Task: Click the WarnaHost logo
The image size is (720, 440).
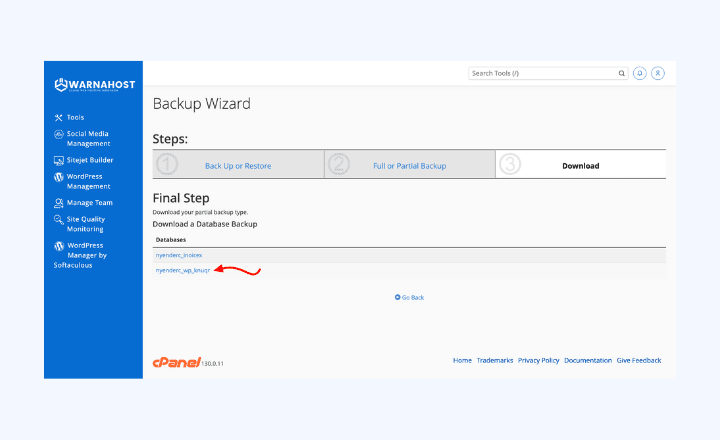Action: pos(94,84)
